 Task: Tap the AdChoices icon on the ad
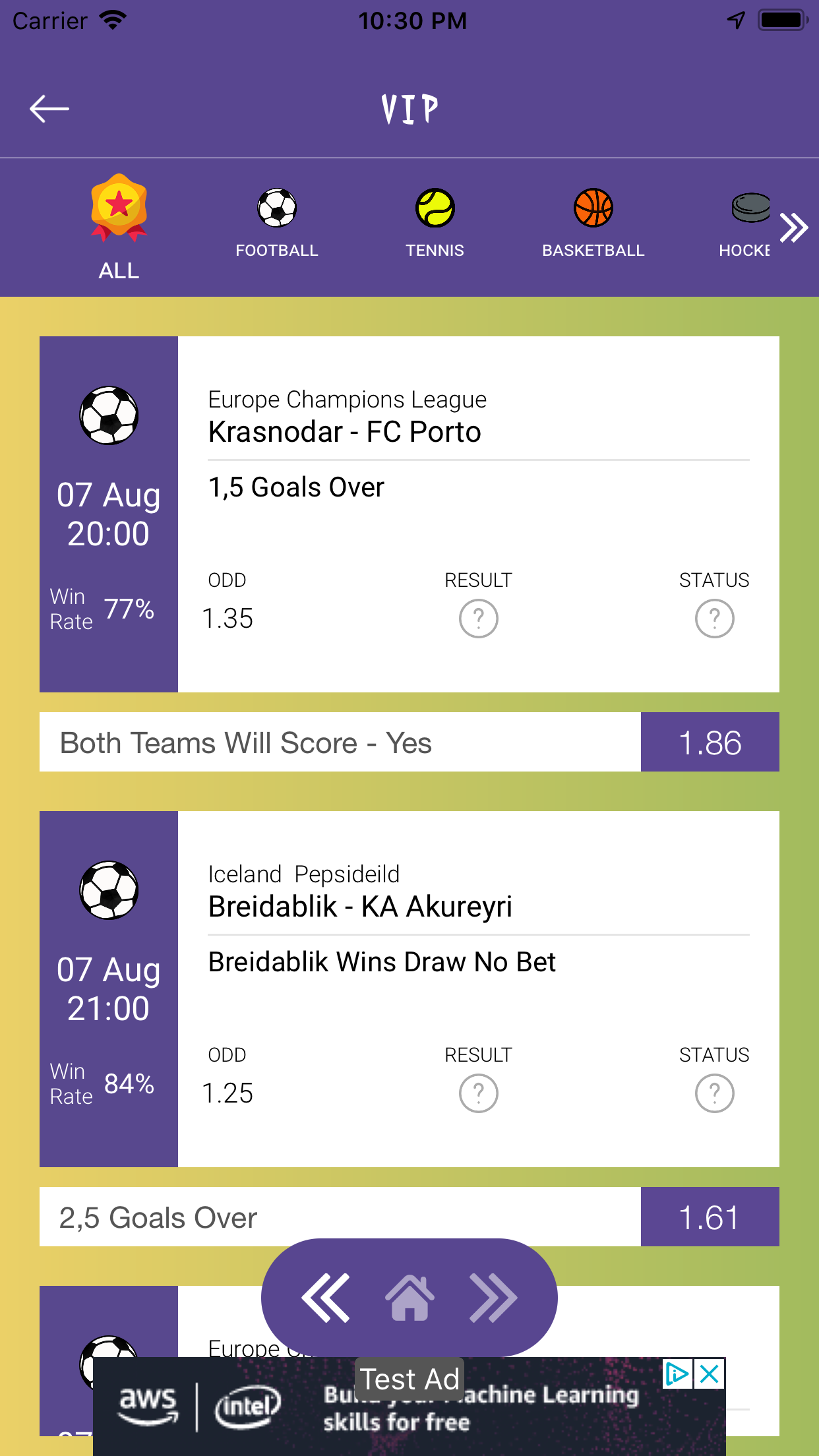pyautogui.click(x=677, y=1374)
